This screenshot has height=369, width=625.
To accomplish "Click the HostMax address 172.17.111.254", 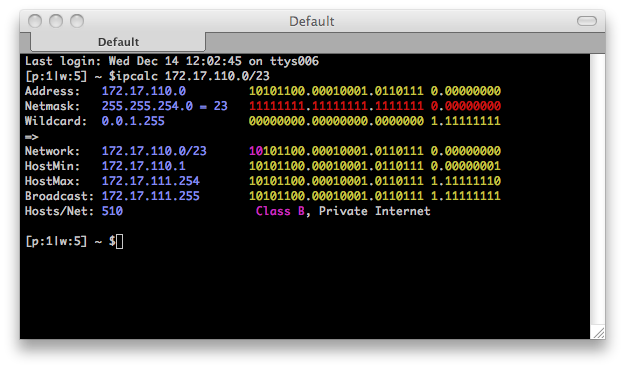I will pos(150,181).
